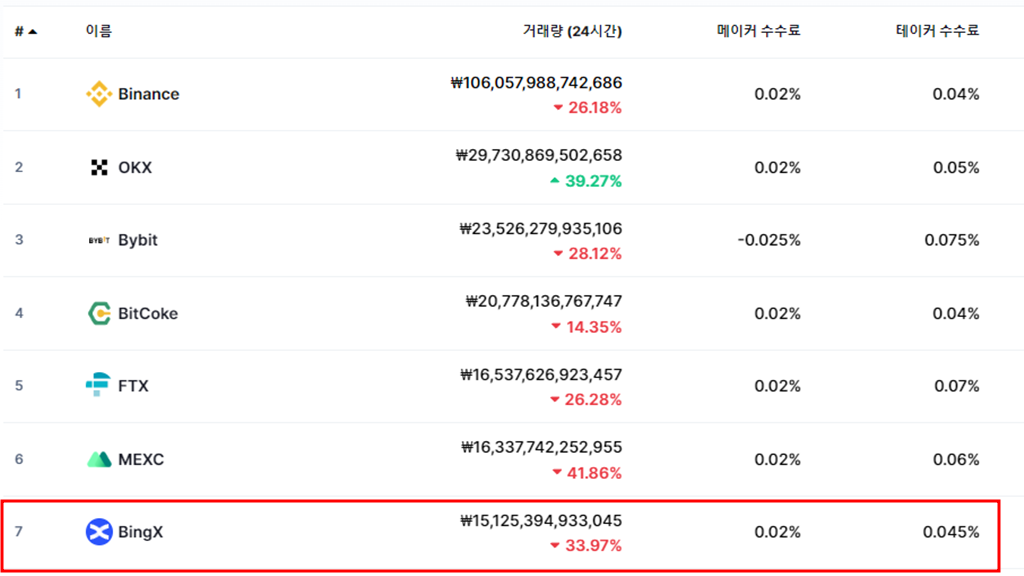Click MEXC's 41.86% volume change

(x=587, y=472)
